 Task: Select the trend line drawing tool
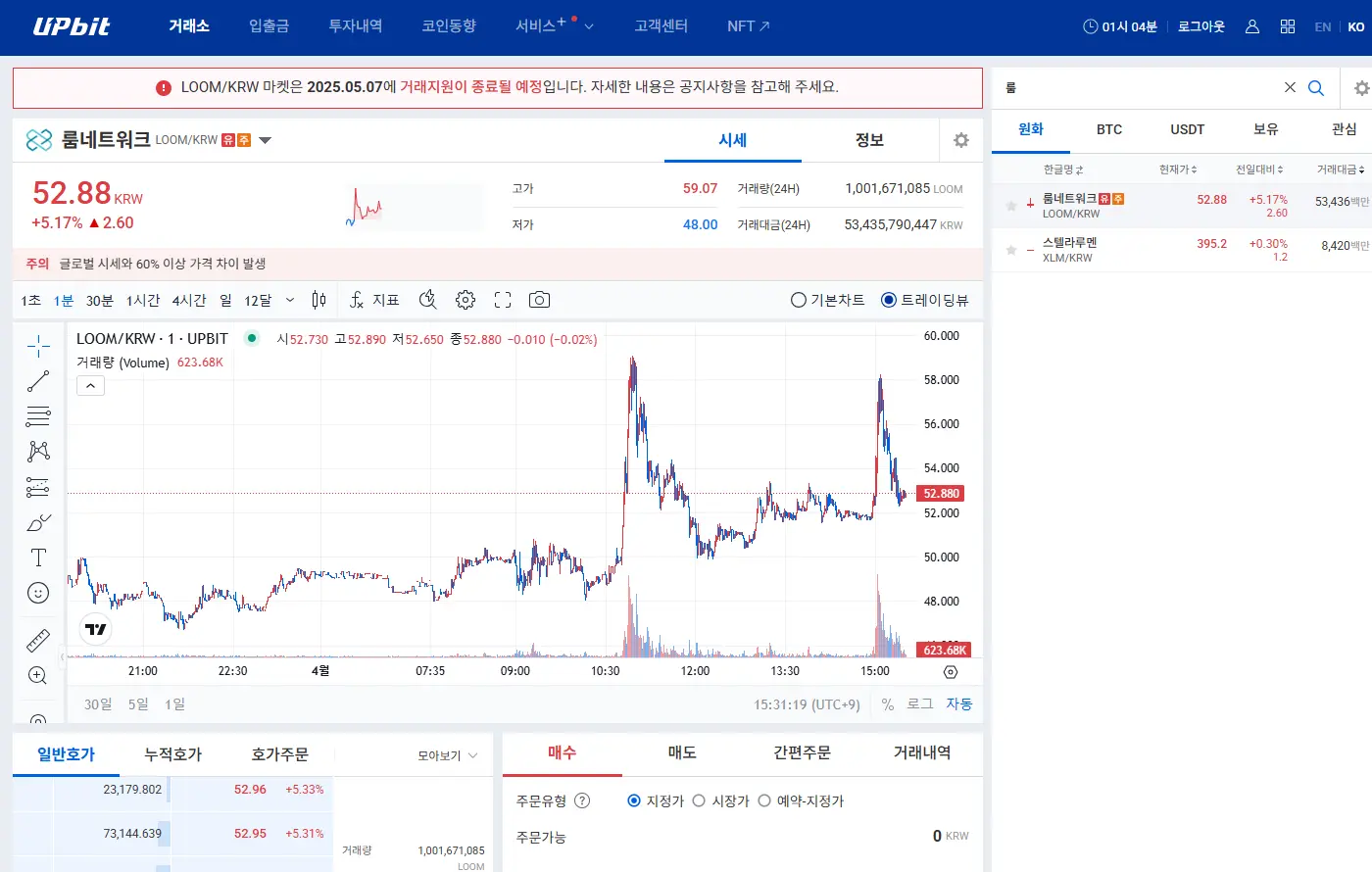point(38,381)
